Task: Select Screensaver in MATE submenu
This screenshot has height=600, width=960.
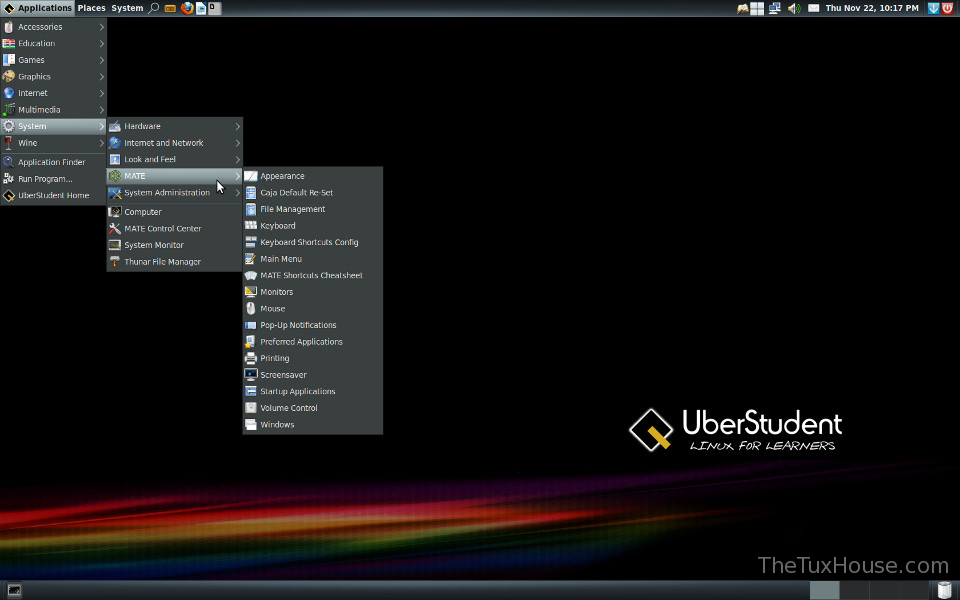Action: pos(283,375)
